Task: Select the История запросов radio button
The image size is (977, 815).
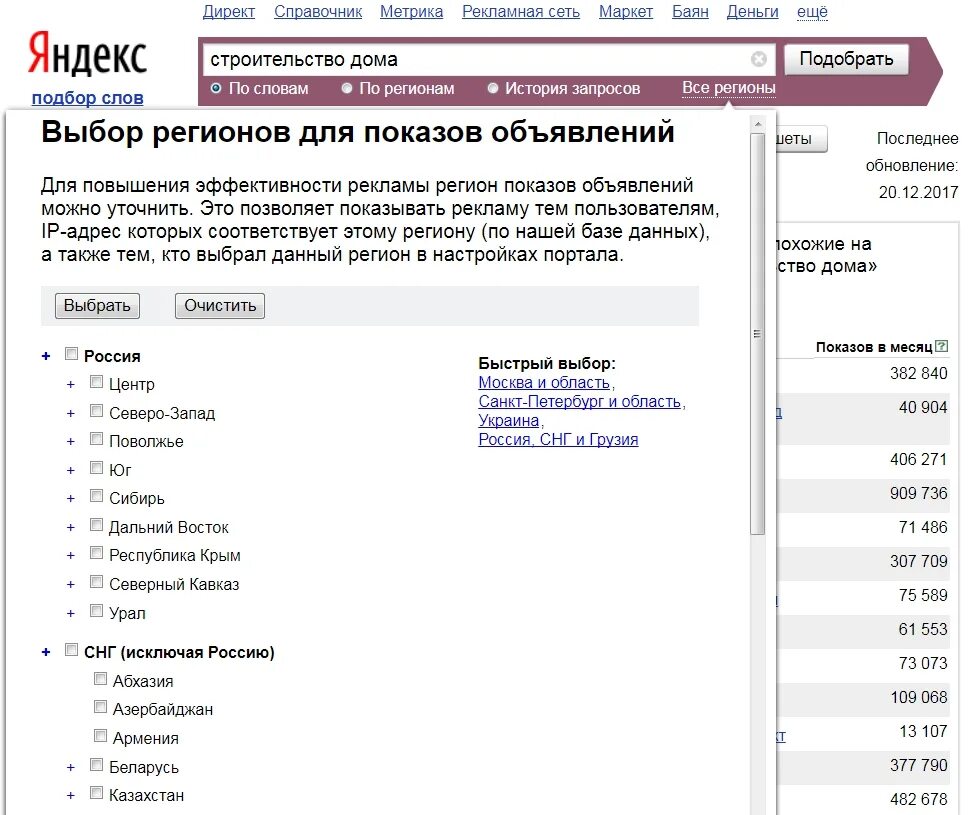Action: tap(493, 88)
